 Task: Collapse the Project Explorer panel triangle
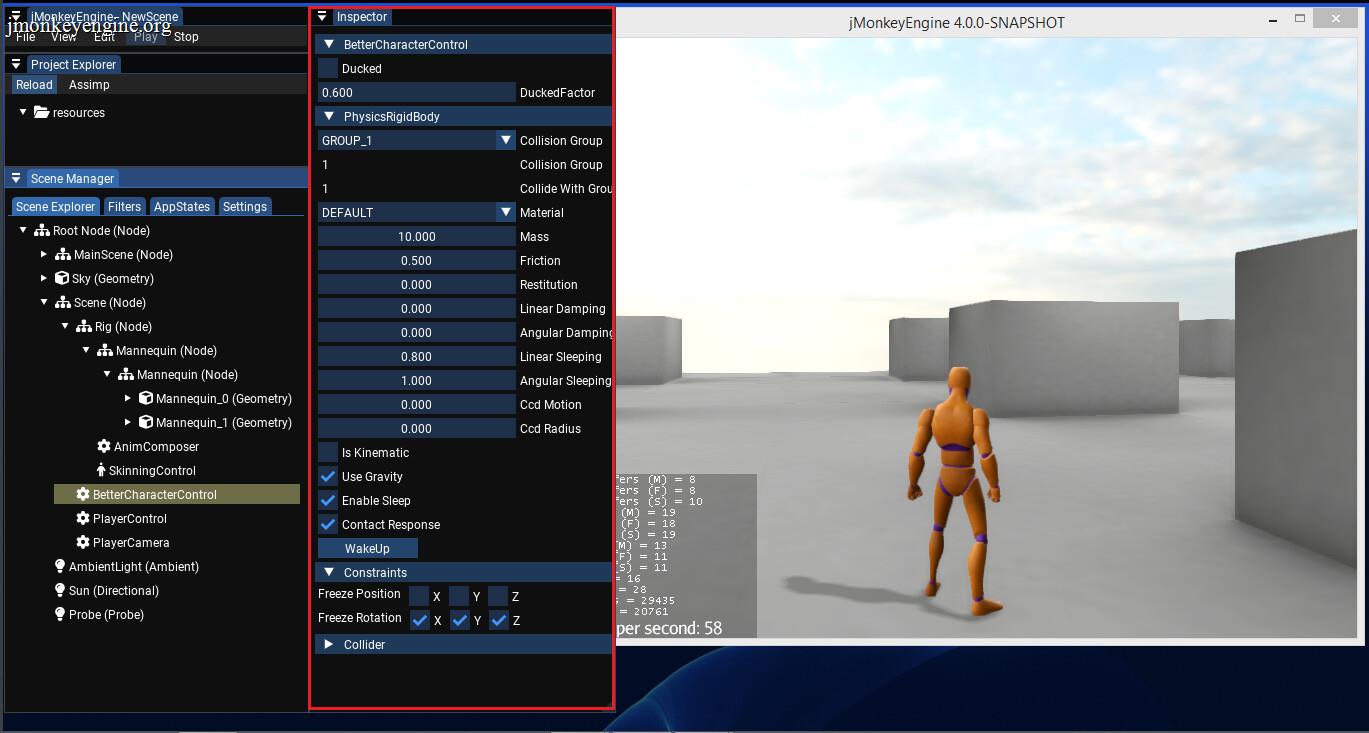16,64
